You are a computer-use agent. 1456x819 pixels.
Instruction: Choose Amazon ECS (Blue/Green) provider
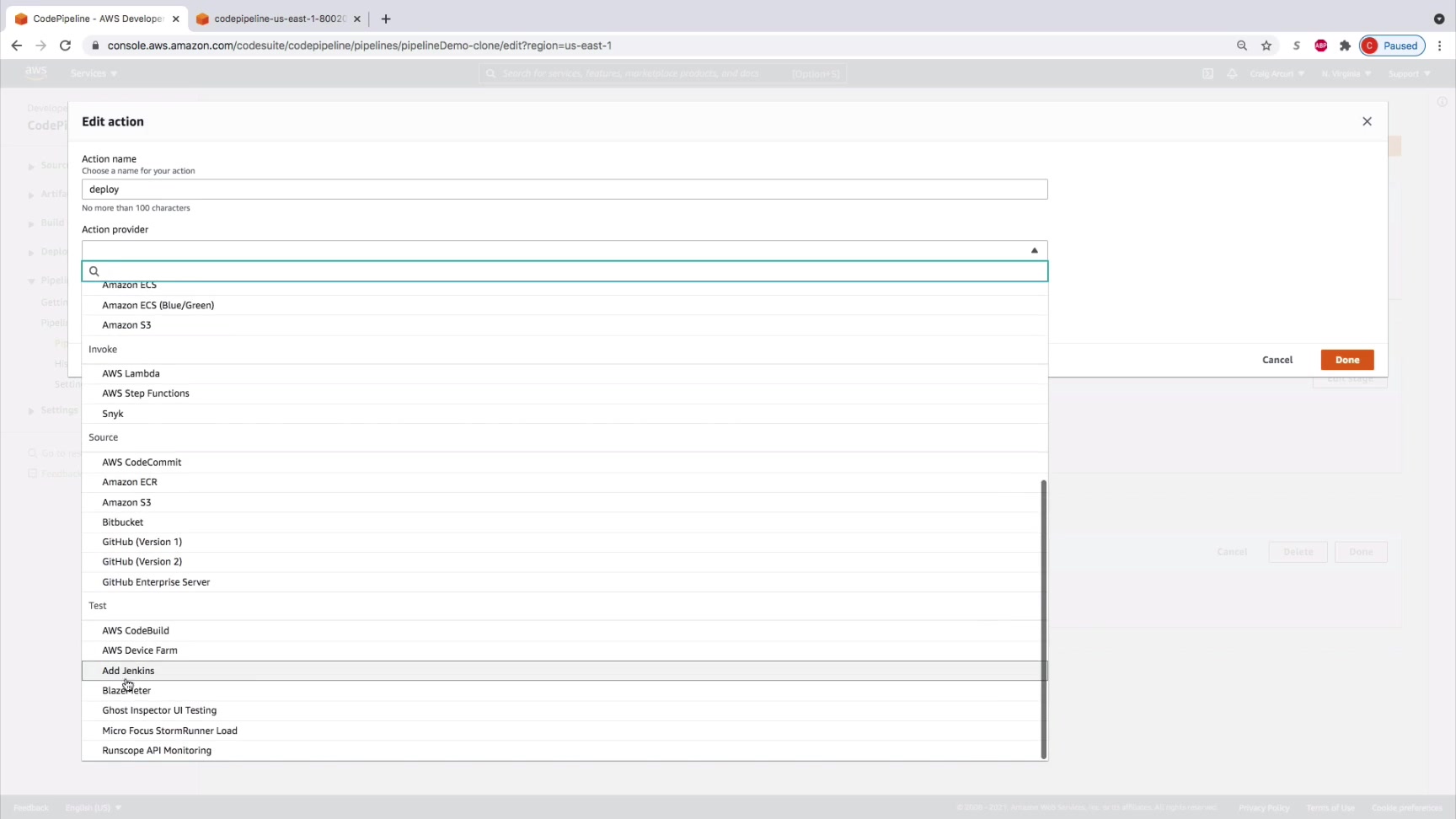tap(565, 305)
